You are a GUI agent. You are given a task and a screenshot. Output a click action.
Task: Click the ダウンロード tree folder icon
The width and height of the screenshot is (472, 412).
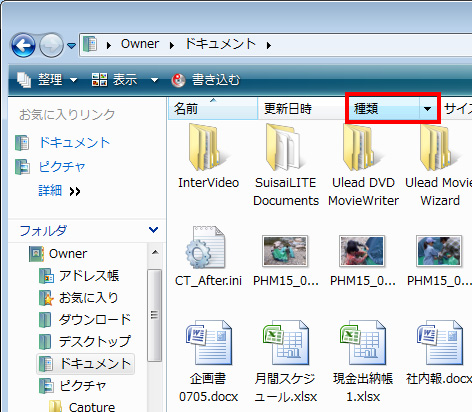coord(45,320)
